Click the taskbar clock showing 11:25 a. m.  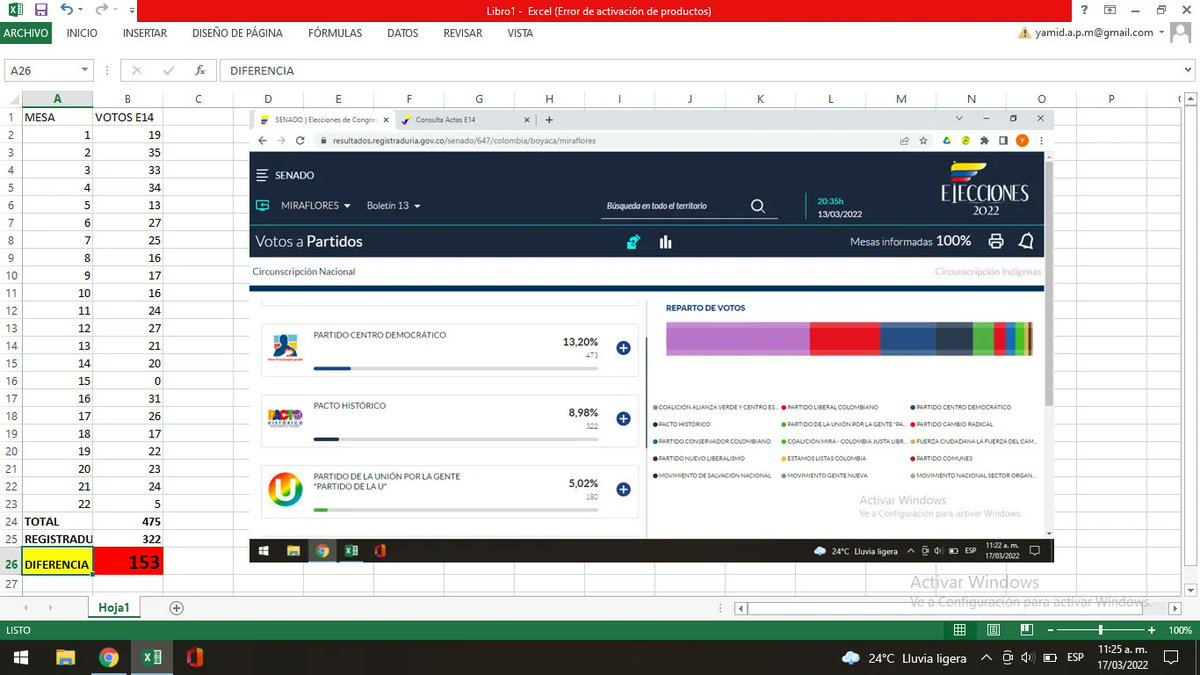coord(1125,657)
